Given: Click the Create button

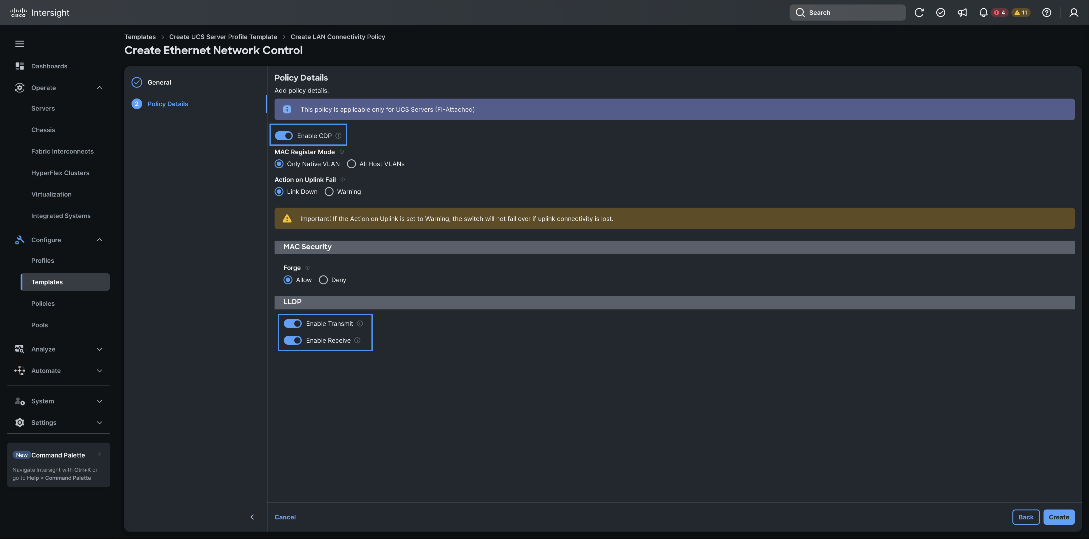Looking at the screenshot, I should click(x=1058, y=517).
